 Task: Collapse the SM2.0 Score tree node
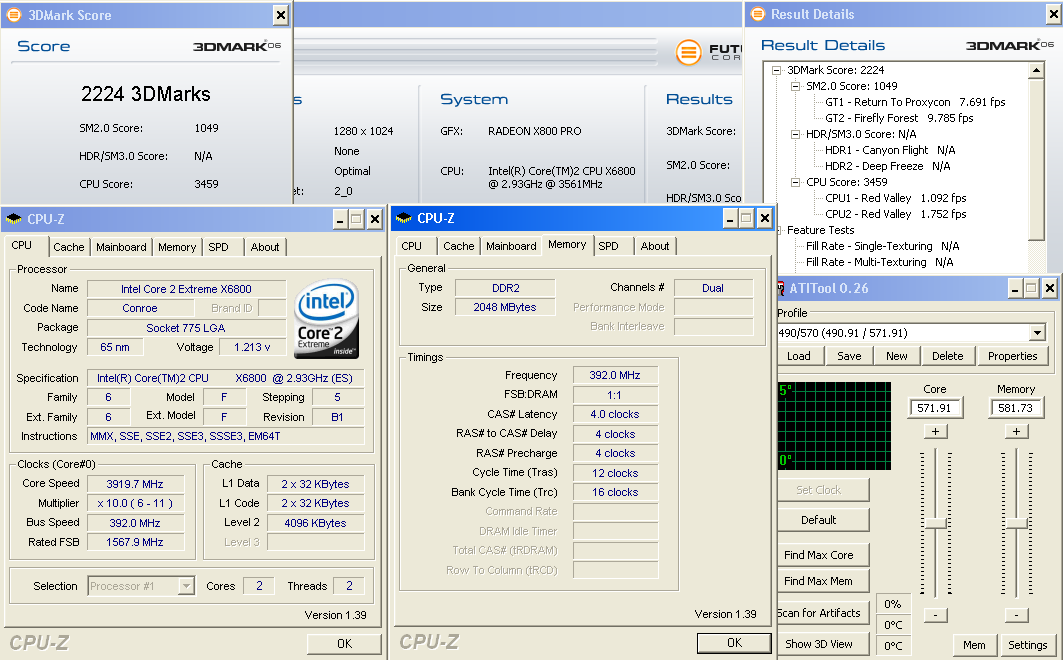pyautogui.click(x=796, y=86)
